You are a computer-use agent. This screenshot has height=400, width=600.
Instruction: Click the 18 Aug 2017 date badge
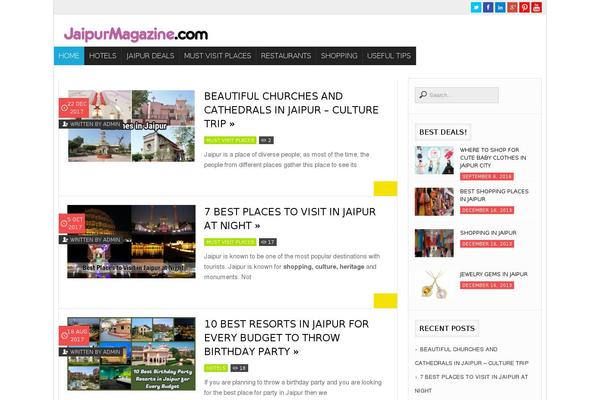pos(74,336)
